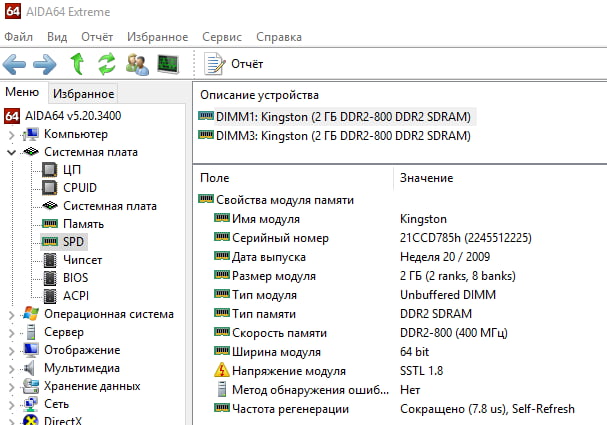Open the user management toolbar icon
Image resolution: width=607 pixels, height=425 pixels.
(x=137, y=64)
